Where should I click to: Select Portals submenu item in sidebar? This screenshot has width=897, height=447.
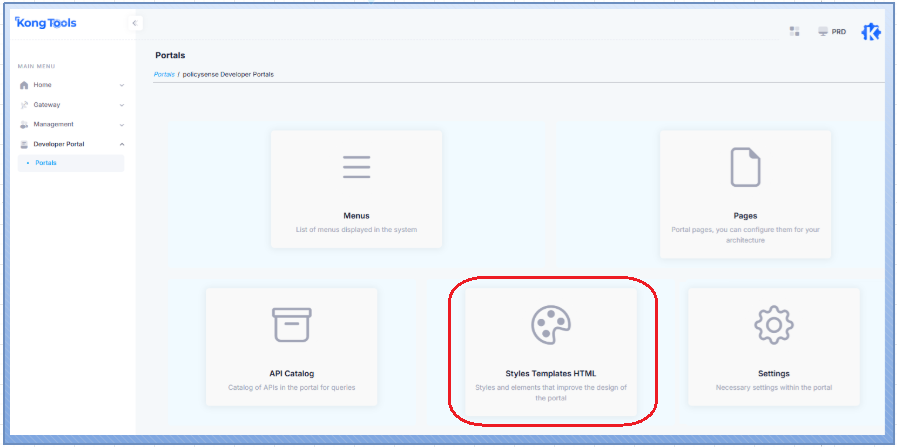46,163
